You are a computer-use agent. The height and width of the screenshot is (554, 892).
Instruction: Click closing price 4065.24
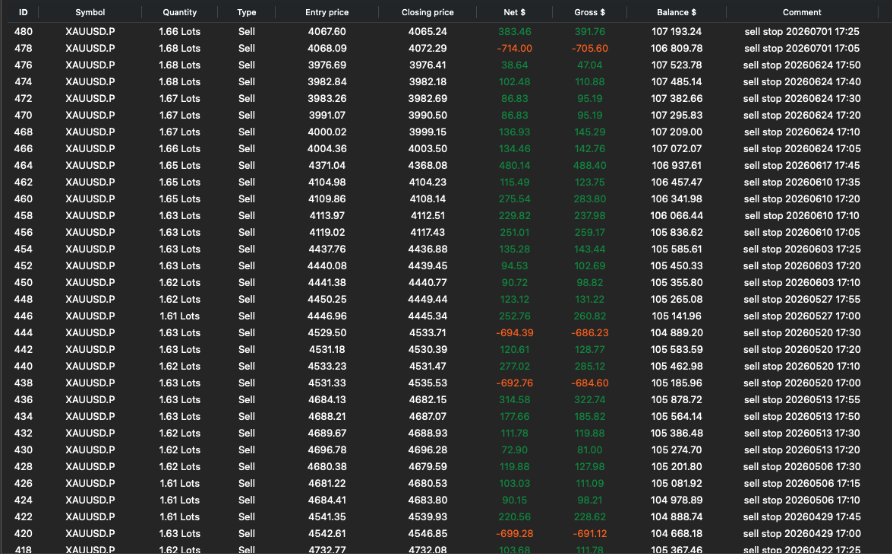427,32
